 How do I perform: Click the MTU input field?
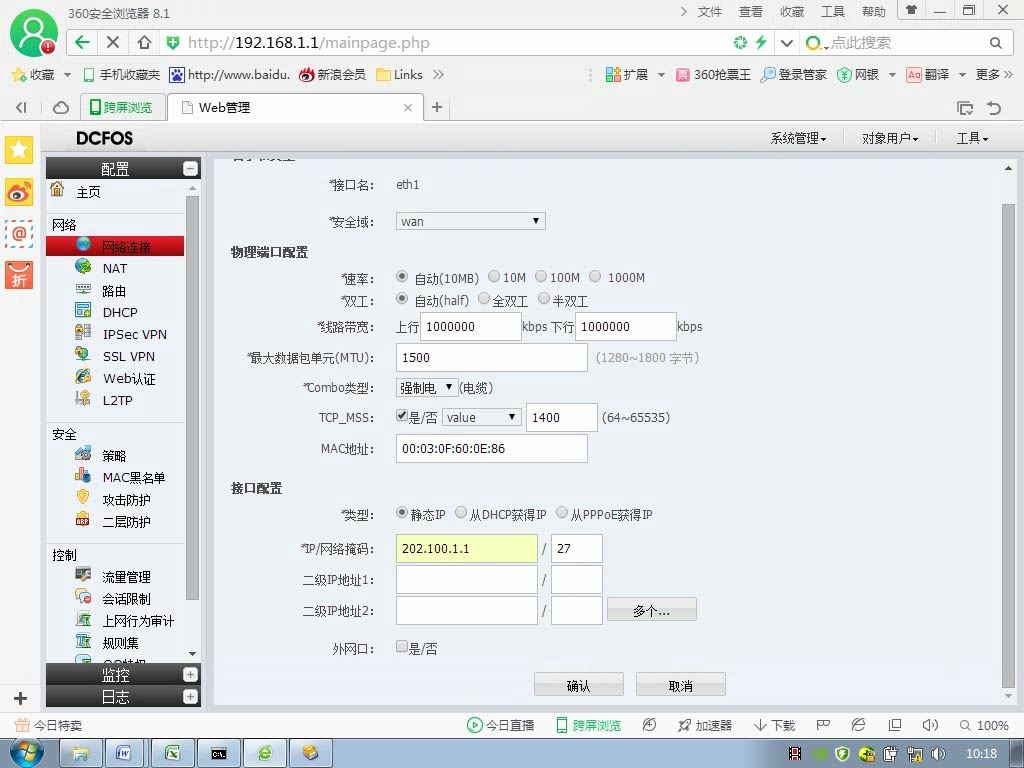click(x=491, y=357)
